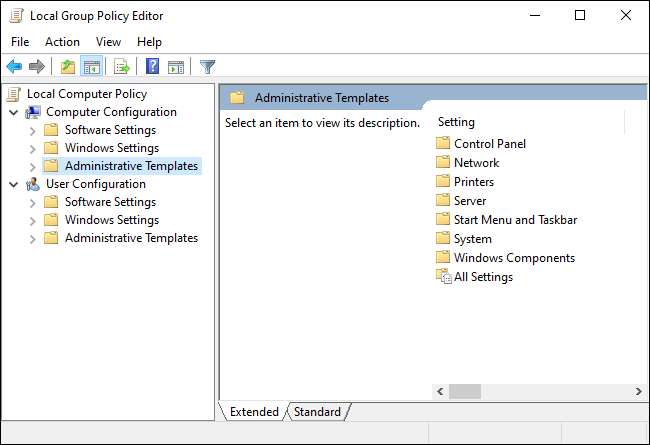Select the Windows Components folder
Viewport: 650px width, 445px height.
pyautogui.click(x=514, y=258)
